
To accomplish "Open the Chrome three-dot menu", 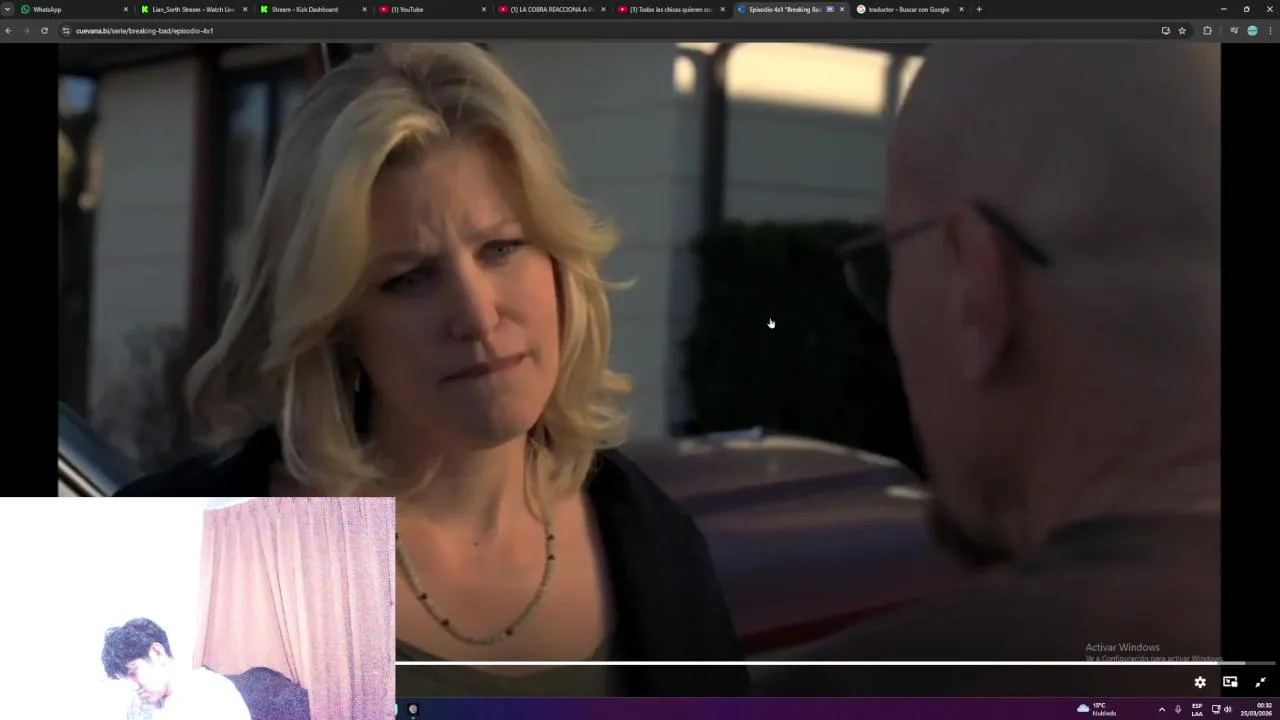I will click(1271, 30).
